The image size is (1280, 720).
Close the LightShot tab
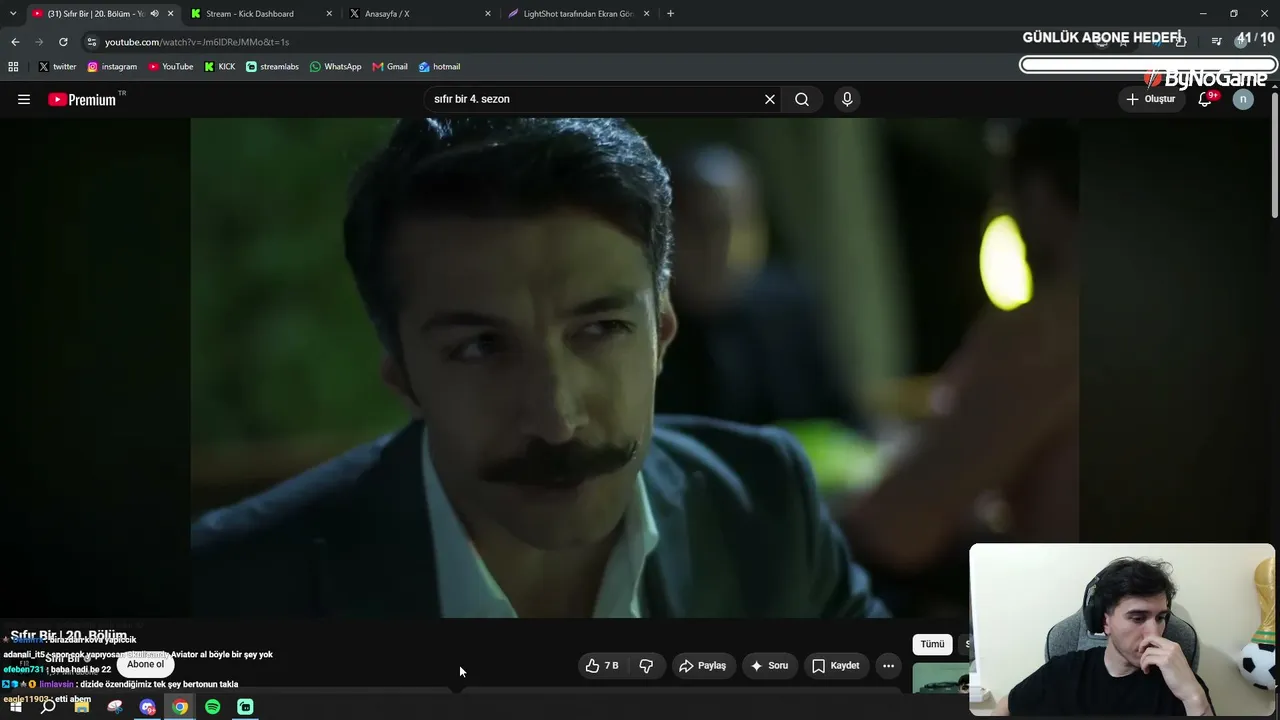(x=646, y=14)
